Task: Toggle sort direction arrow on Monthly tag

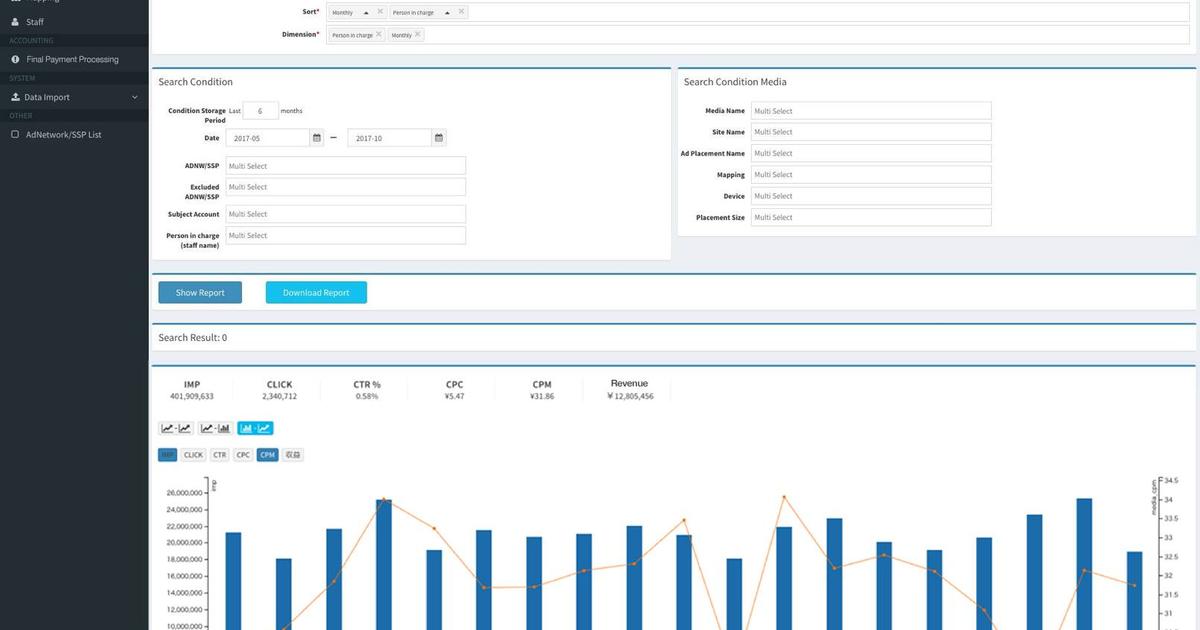Action: point(367,12)
